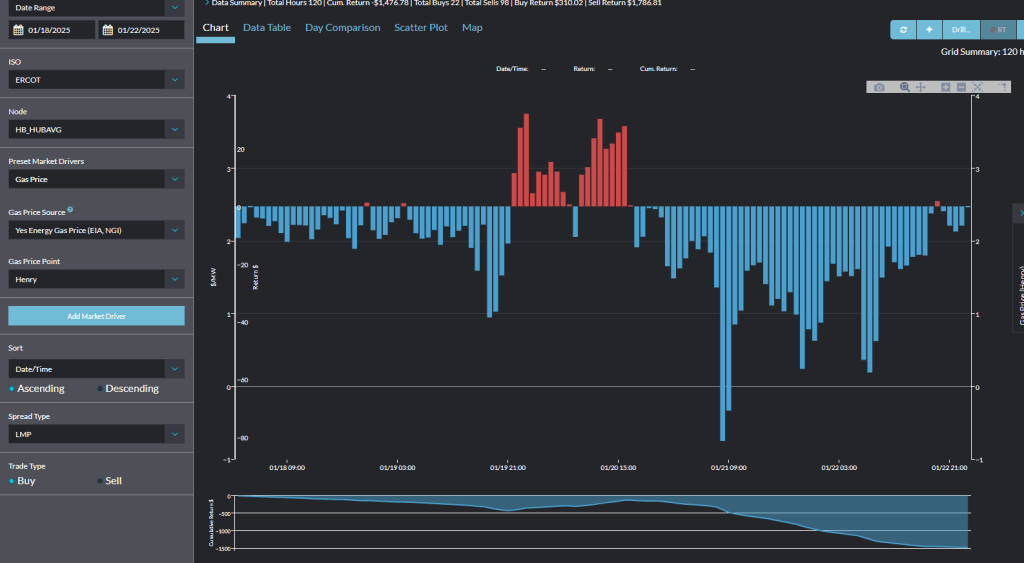Zoom in using chart plus icon

tap(946, 88)
